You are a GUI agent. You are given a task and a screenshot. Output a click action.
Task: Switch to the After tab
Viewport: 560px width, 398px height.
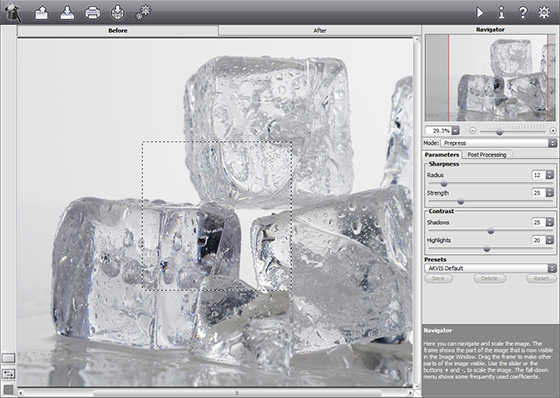coord(320,30)
